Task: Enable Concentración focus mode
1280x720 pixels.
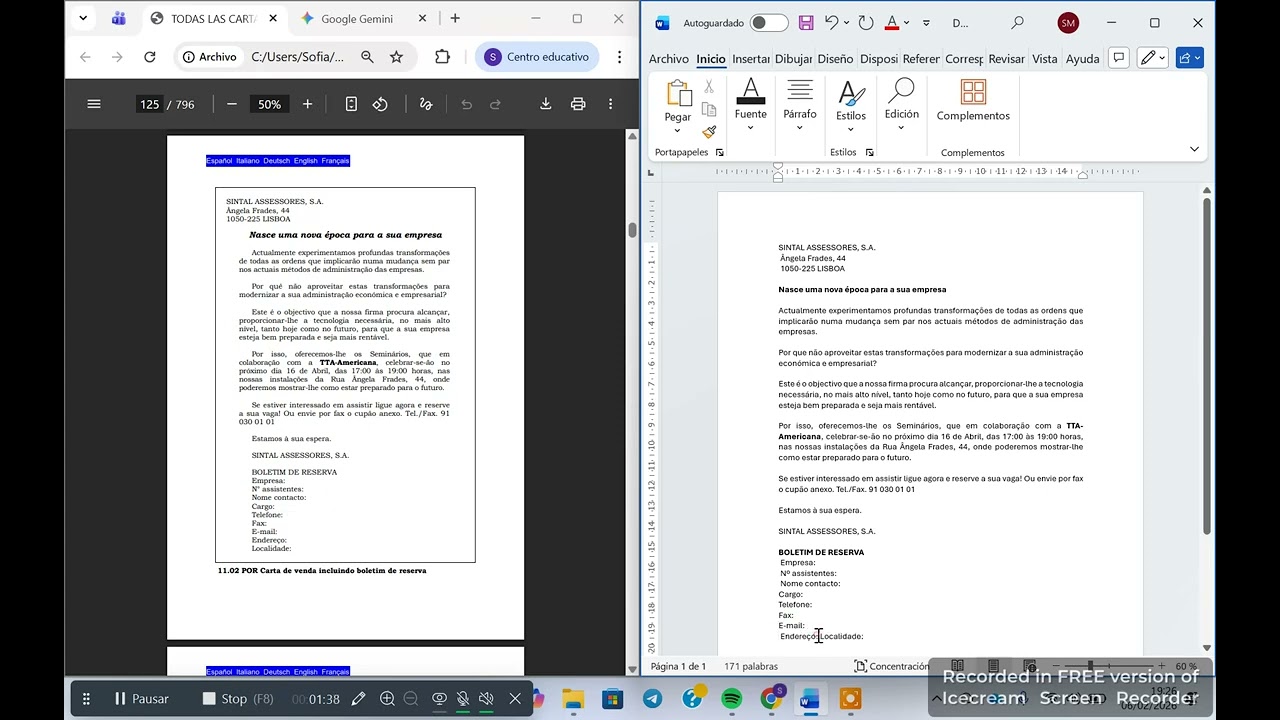Action: pos(891,666)
